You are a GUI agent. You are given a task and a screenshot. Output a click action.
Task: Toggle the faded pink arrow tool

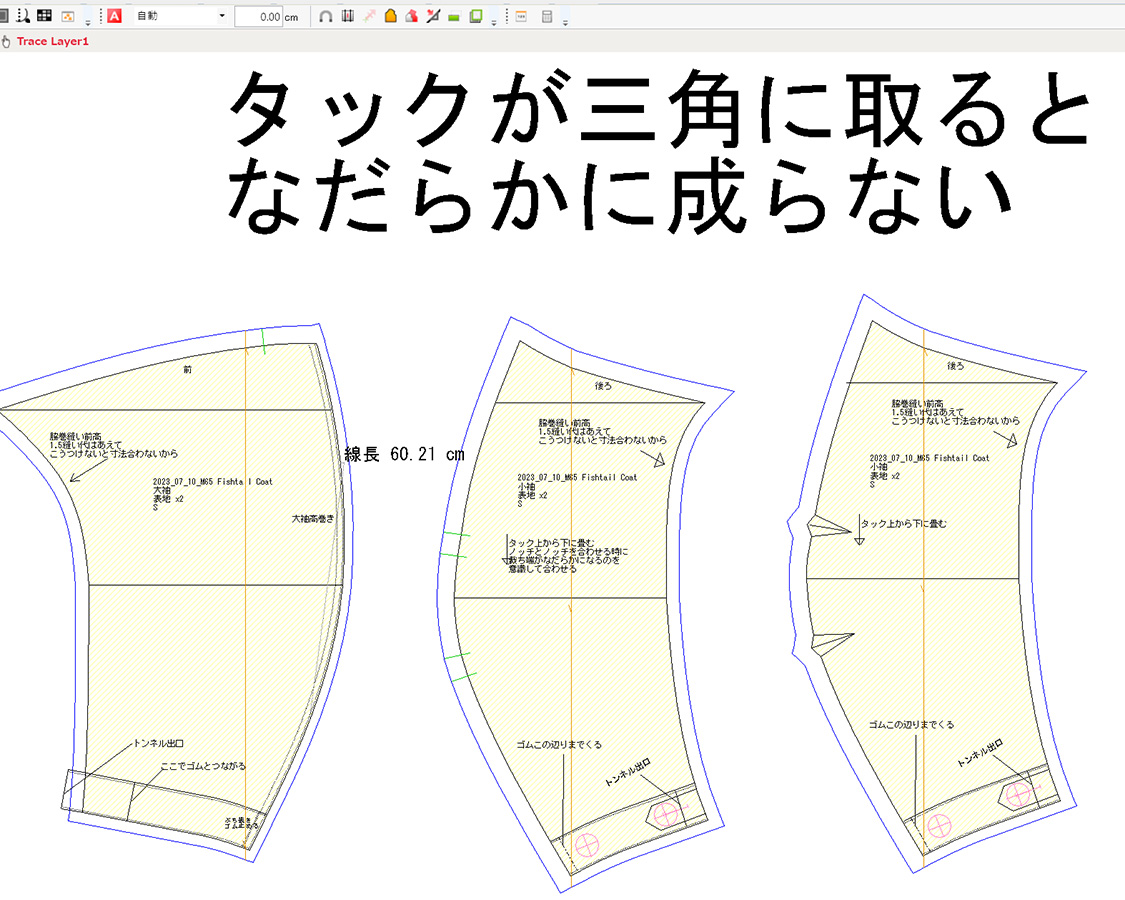(x=369, y=17)
